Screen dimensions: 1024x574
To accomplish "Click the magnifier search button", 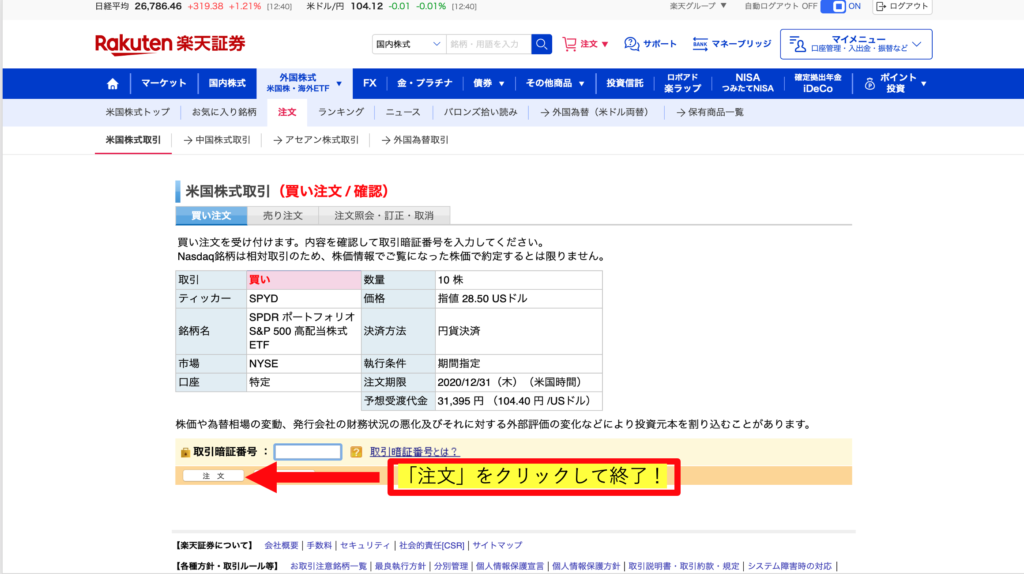I will (x=541, y=44).
